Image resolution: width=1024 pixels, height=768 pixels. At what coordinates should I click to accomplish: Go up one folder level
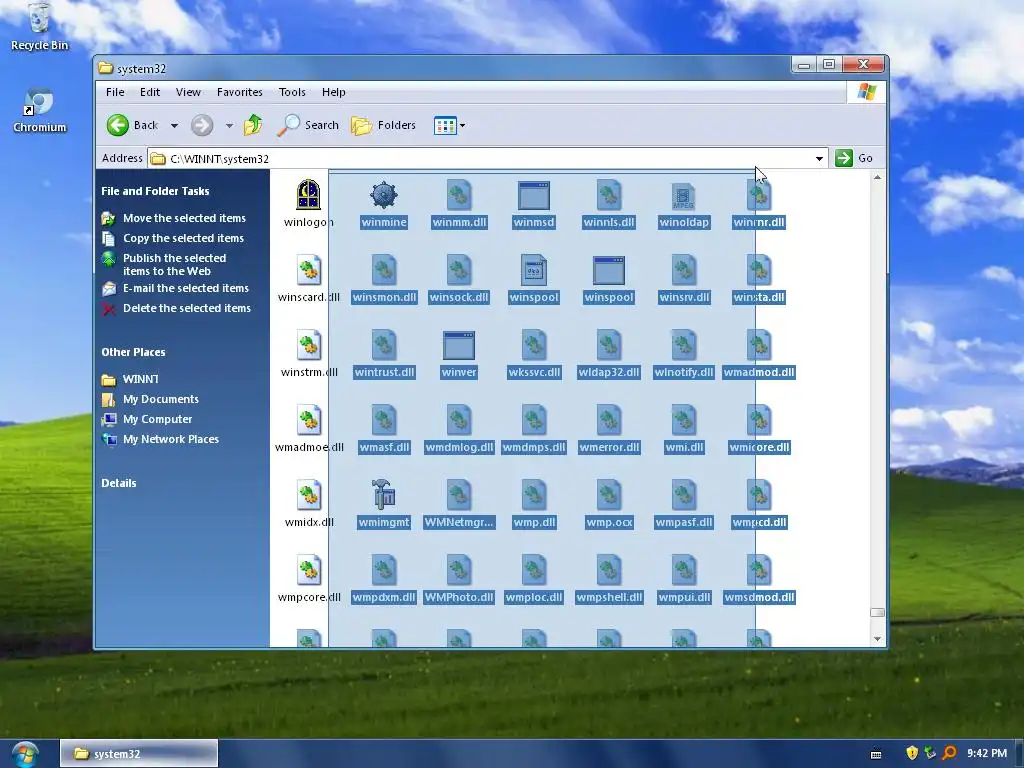coord(253,125)
